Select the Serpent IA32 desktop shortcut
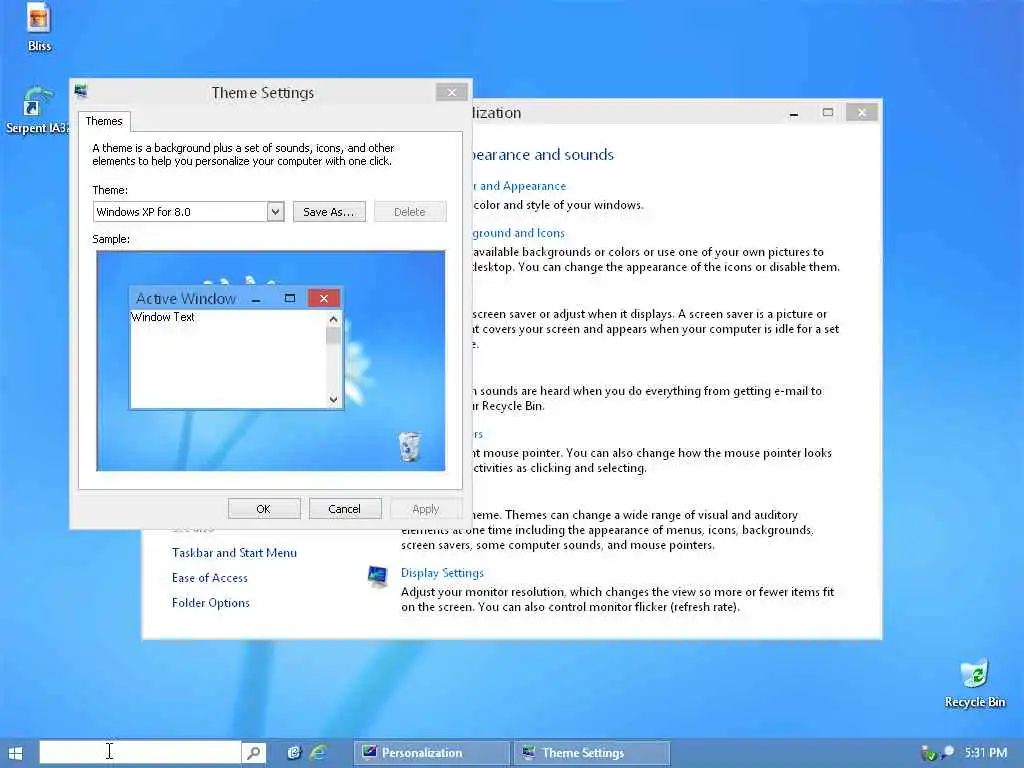1024x768 pixels. click(37, 111)
